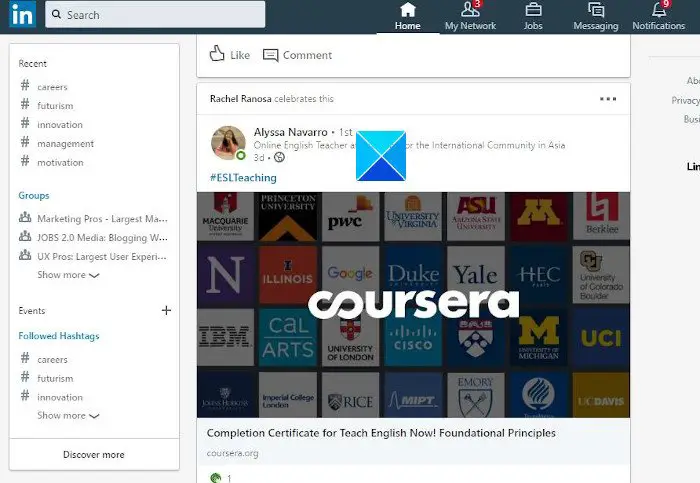700x483 pixels.
Task: Select recent hashtag futurism
Action: 55,106
